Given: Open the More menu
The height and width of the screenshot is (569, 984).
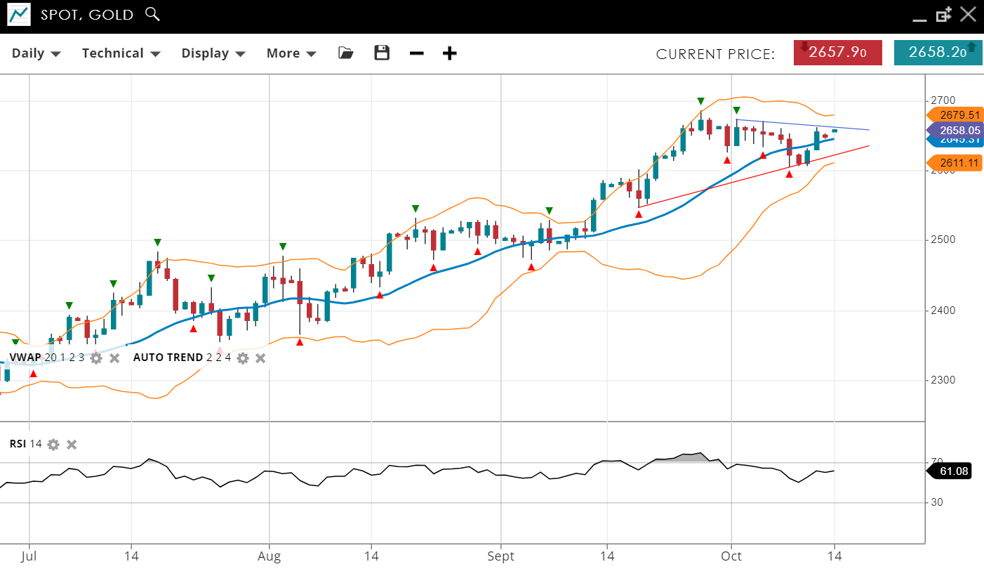Looking at the screenshot, I should click(x=291, y=53).
